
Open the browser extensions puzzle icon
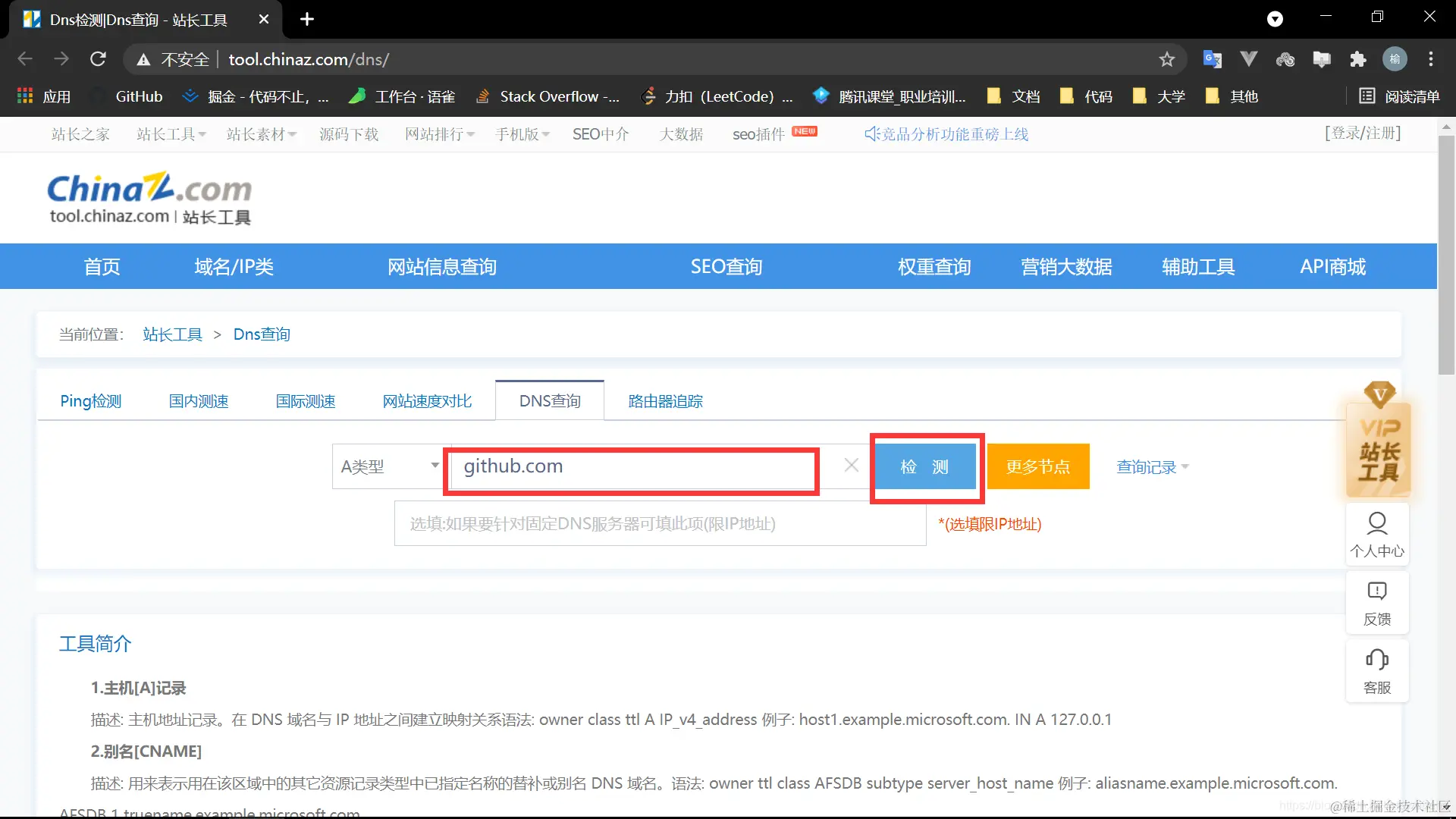click(1357, 59)
